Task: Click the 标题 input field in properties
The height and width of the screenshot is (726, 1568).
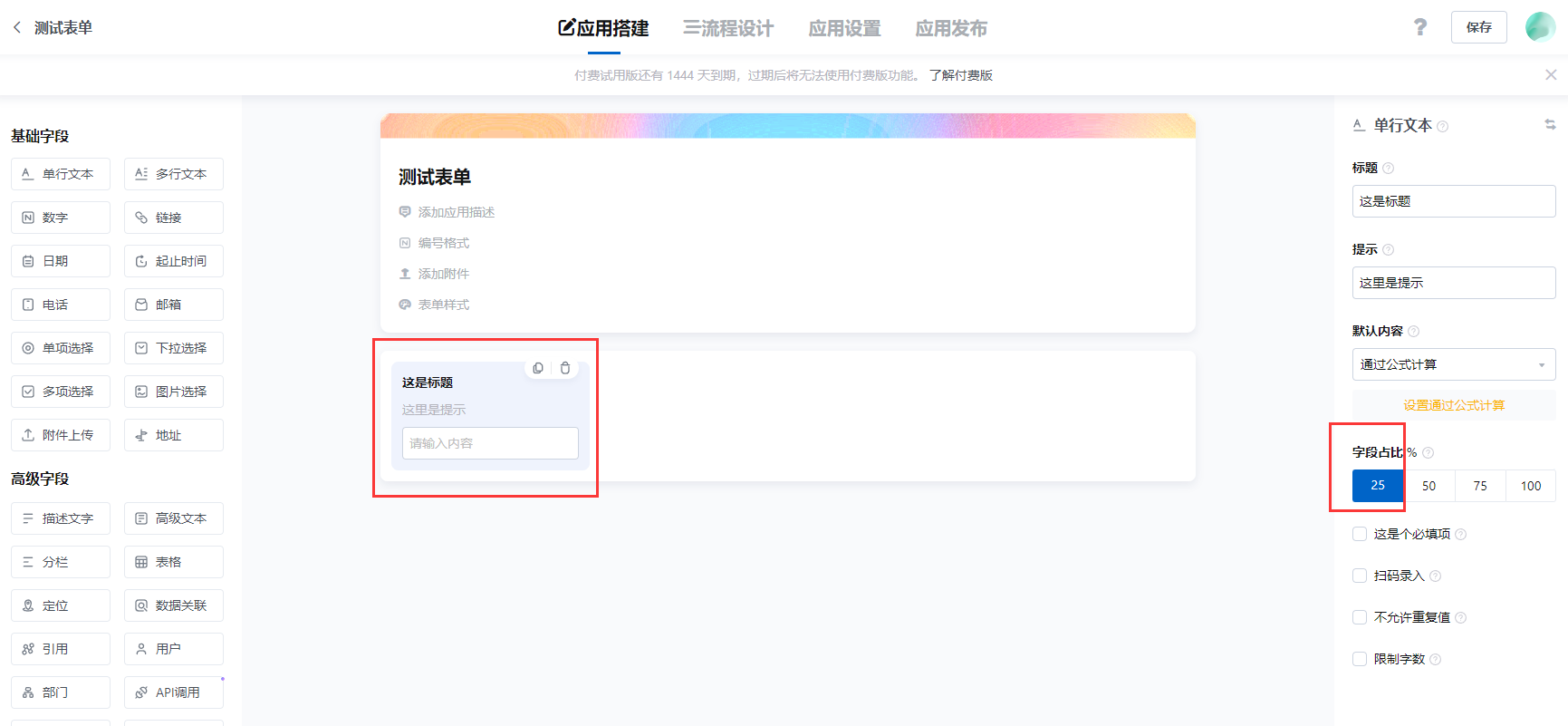Action: click(x=1453, y=201)
